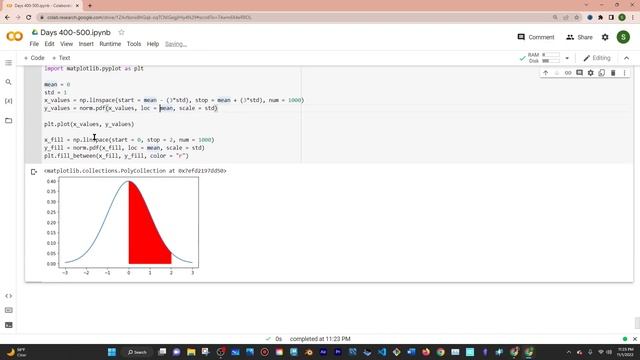The image size is (640, 360).
Task: Go forward in browser history
Action: click(x=18, y=18)
